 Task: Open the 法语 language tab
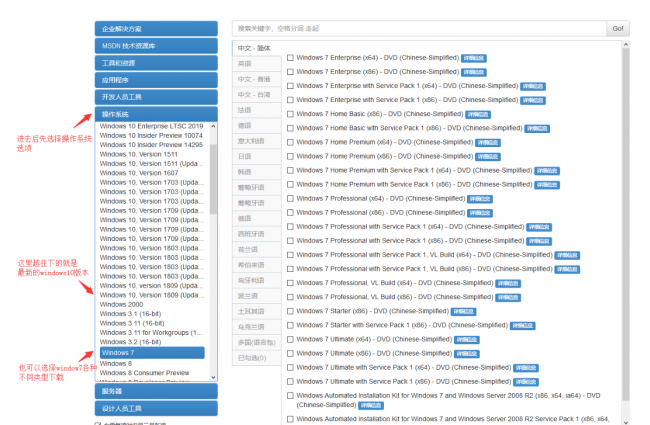tap(257, 110)
